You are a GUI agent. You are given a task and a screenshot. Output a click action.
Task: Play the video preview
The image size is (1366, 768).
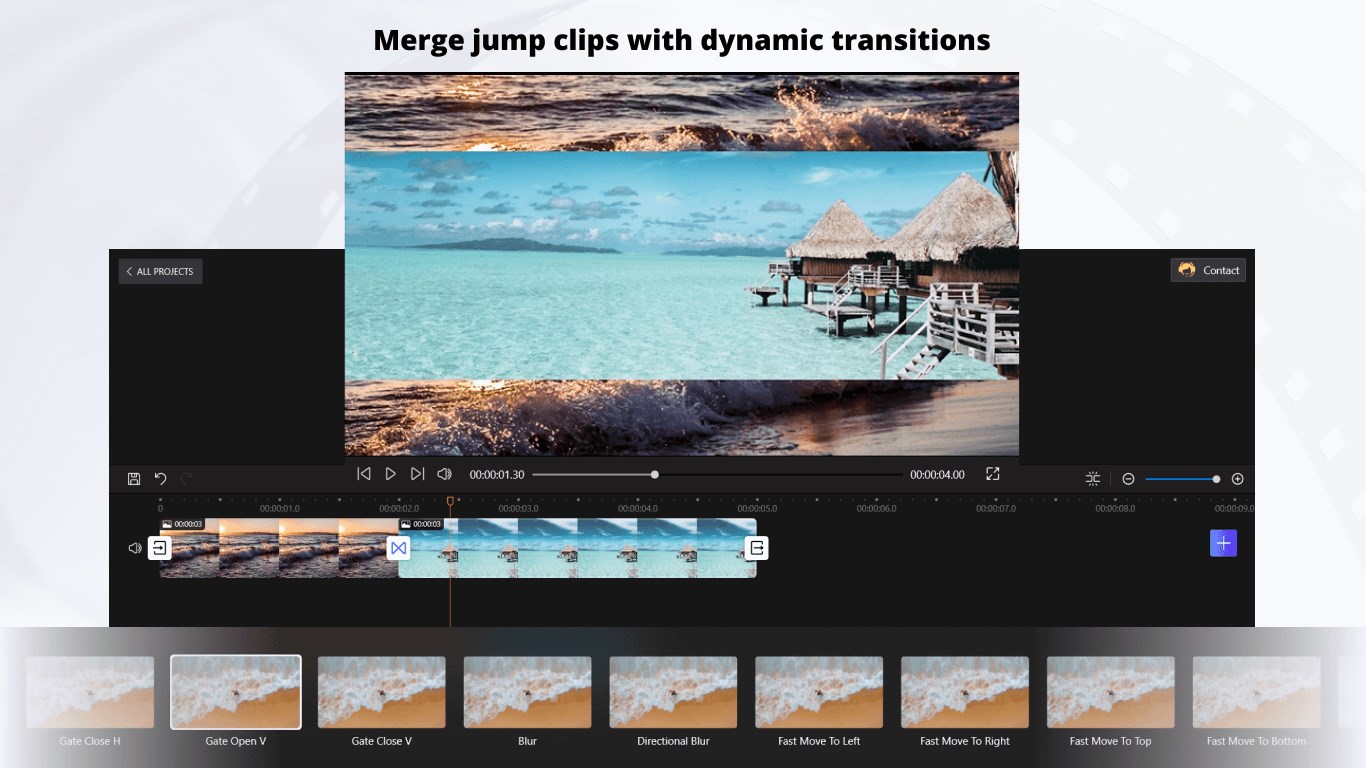click(390, 473)
